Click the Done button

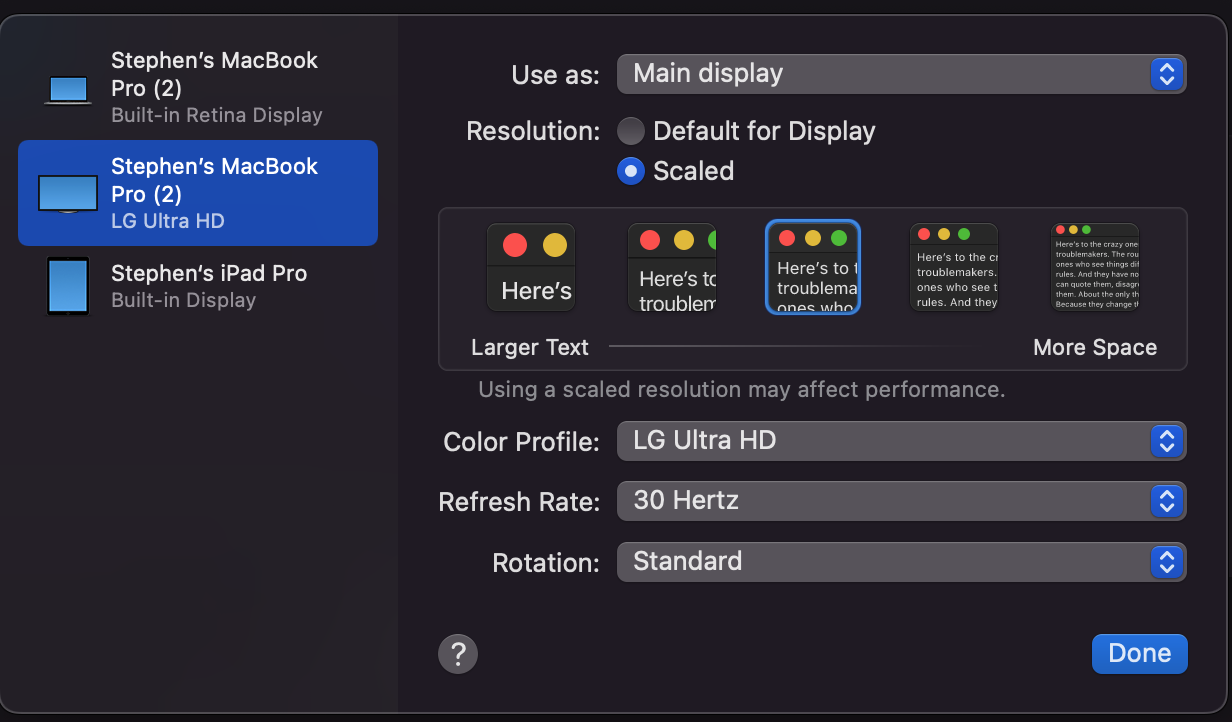1139,653
